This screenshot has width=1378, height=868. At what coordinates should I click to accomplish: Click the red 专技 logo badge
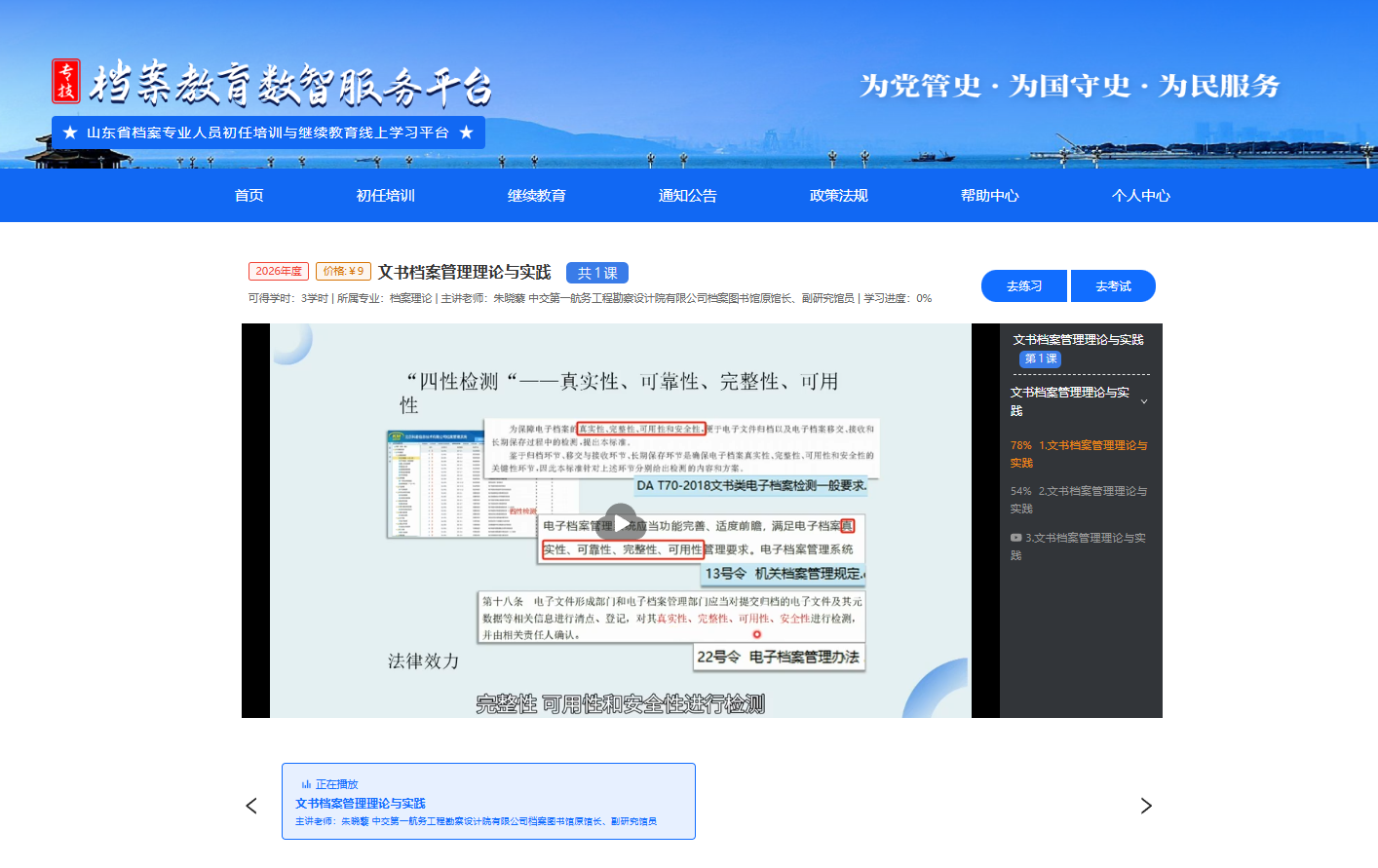[x=65, y=81]
